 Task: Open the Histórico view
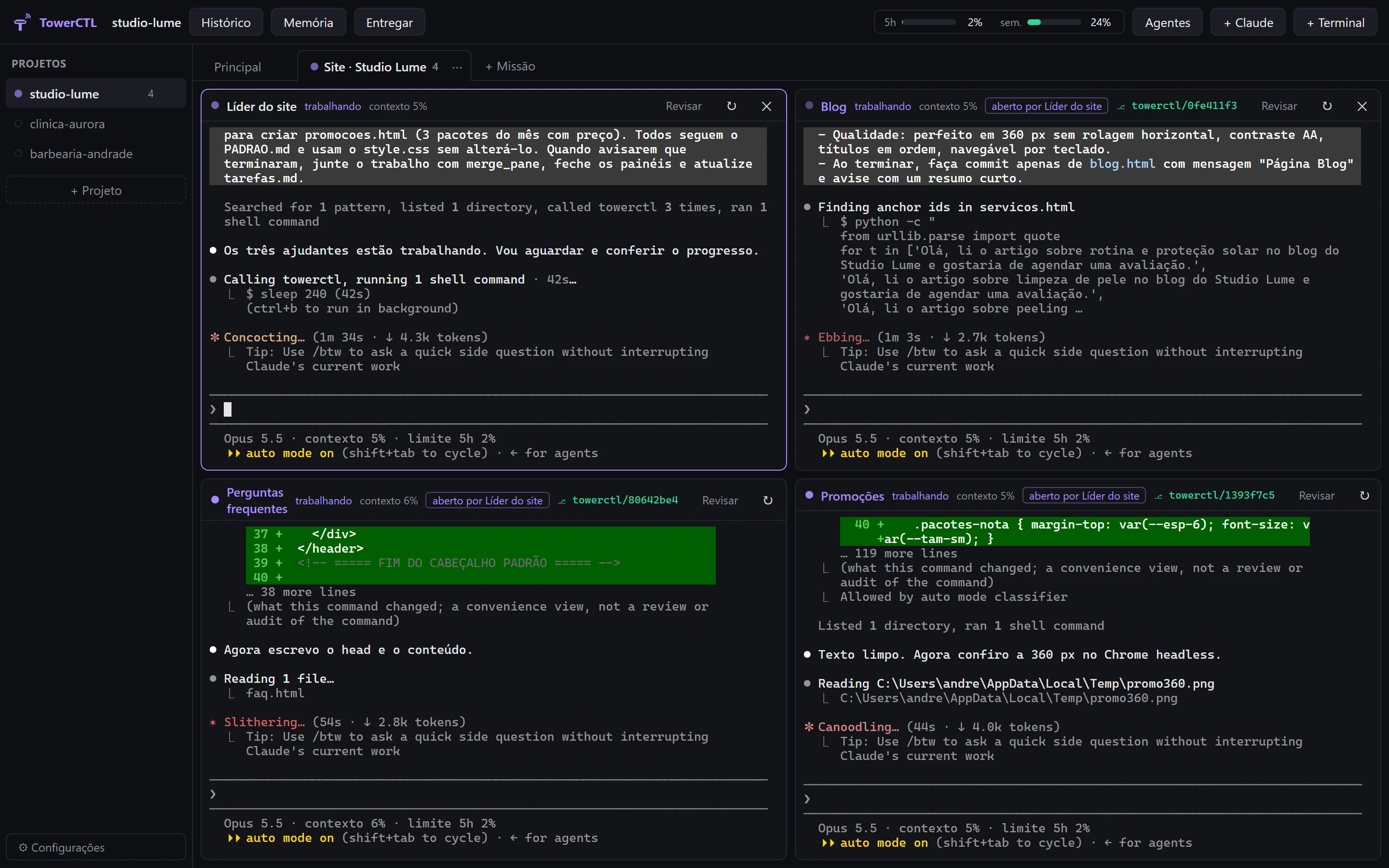(226, 22)
